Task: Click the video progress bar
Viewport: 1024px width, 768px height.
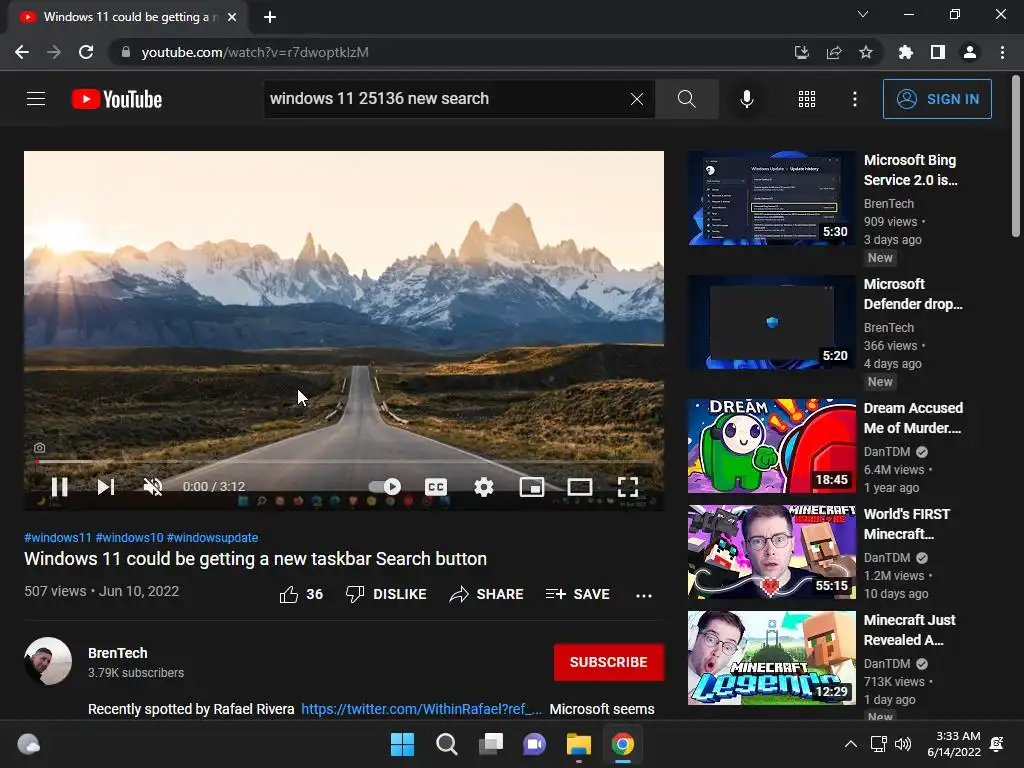Action: pos(344,462)
